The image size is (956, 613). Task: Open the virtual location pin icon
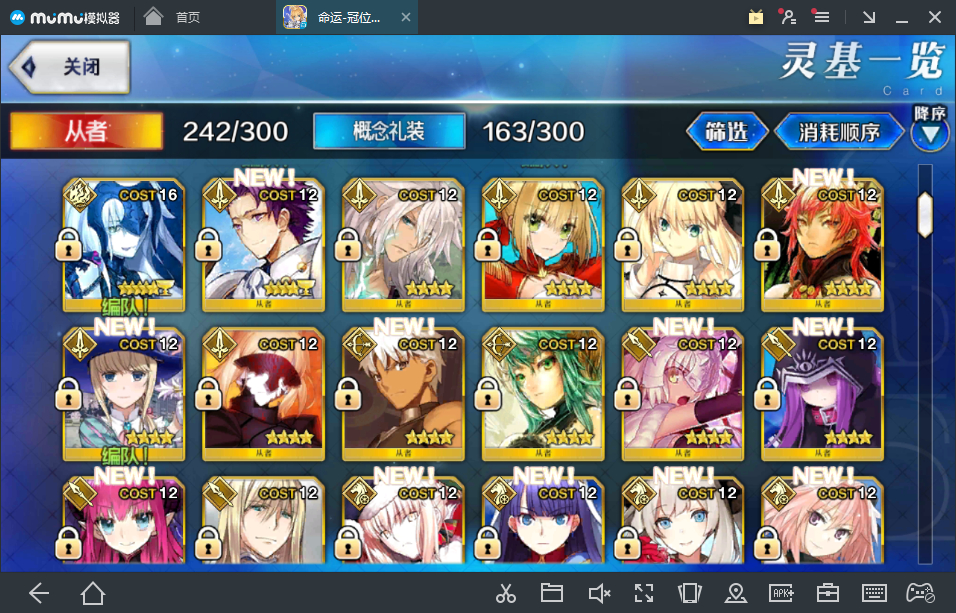(x=736, y=593)
